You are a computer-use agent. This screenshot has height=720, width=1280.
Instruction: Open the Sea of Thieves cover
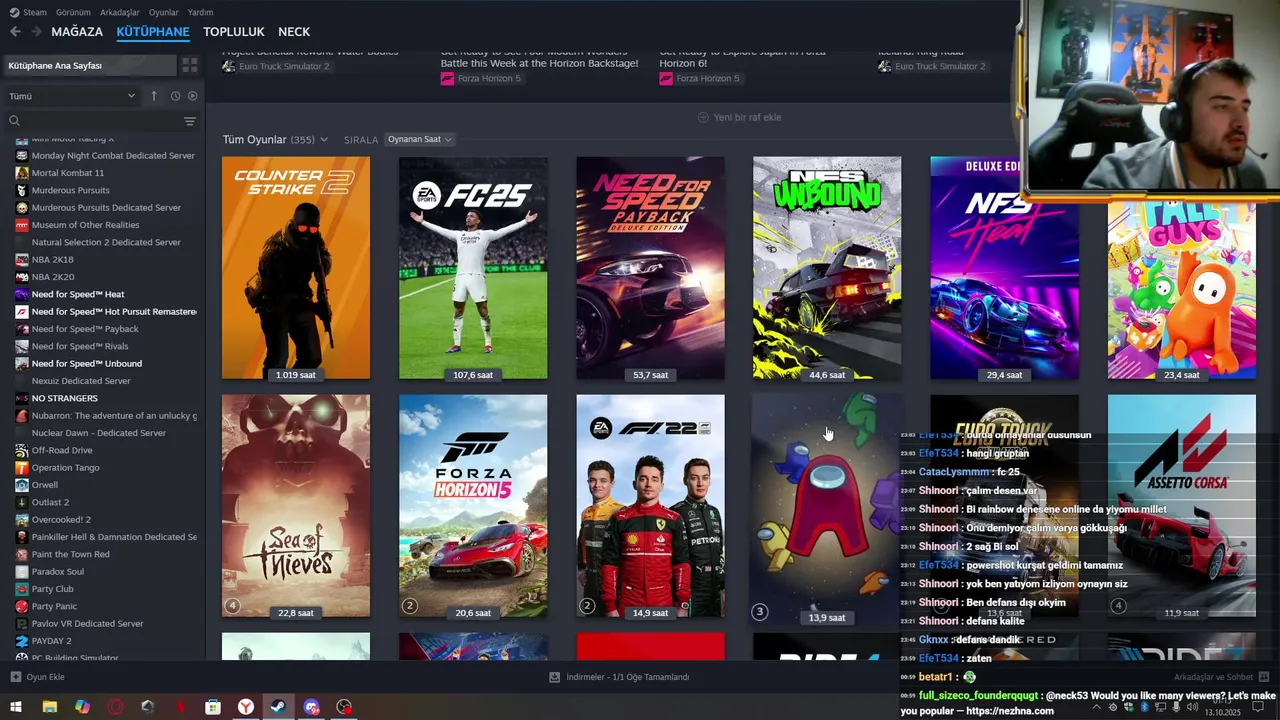tap(296, 506)
